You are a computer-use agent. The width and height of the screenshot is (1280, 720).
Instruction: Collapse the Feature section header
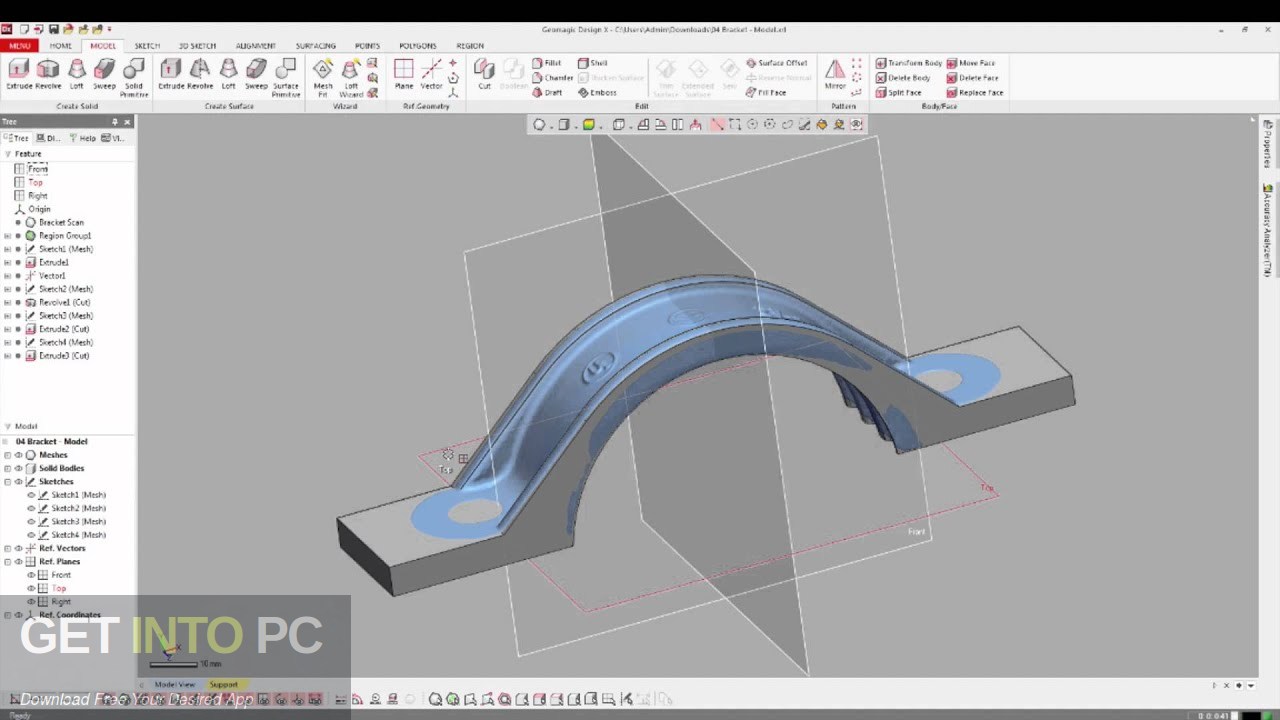coord(8,154)
